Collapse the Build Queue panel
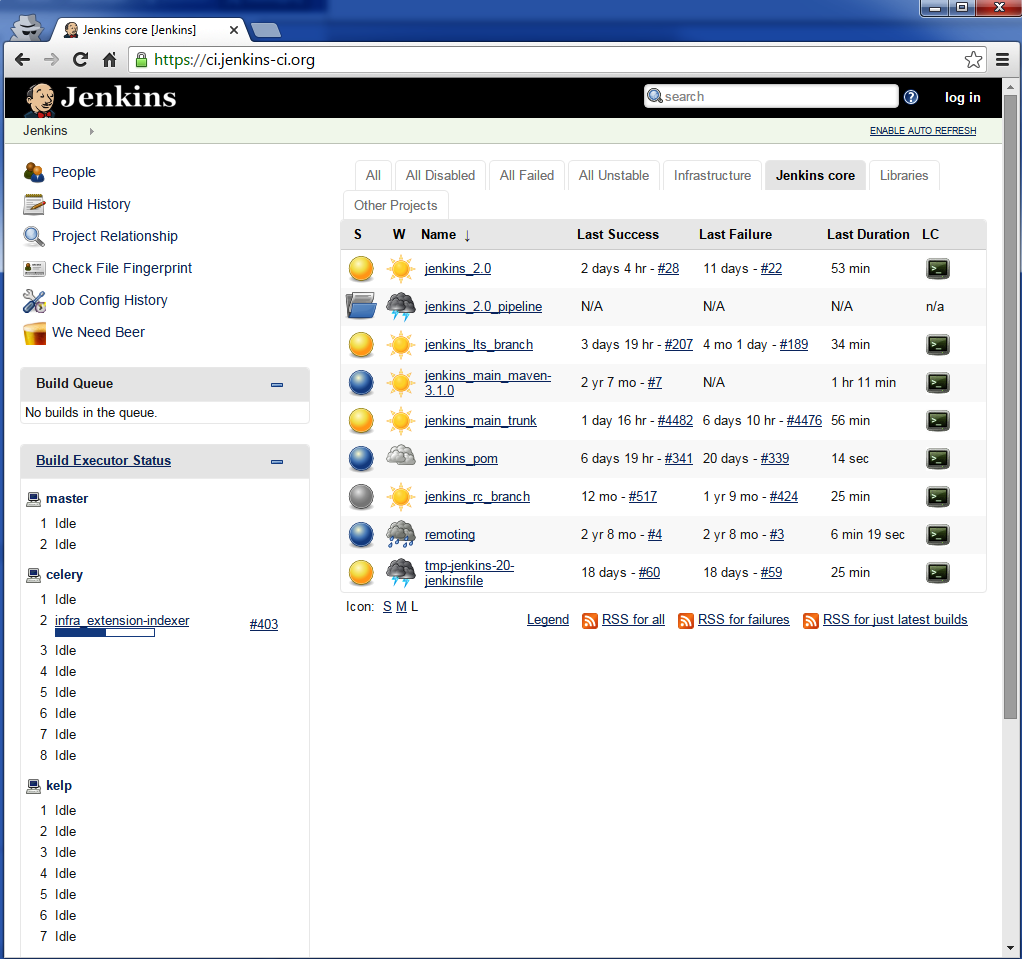This screenshot has height=959, width=1022. tap(277, 385)
